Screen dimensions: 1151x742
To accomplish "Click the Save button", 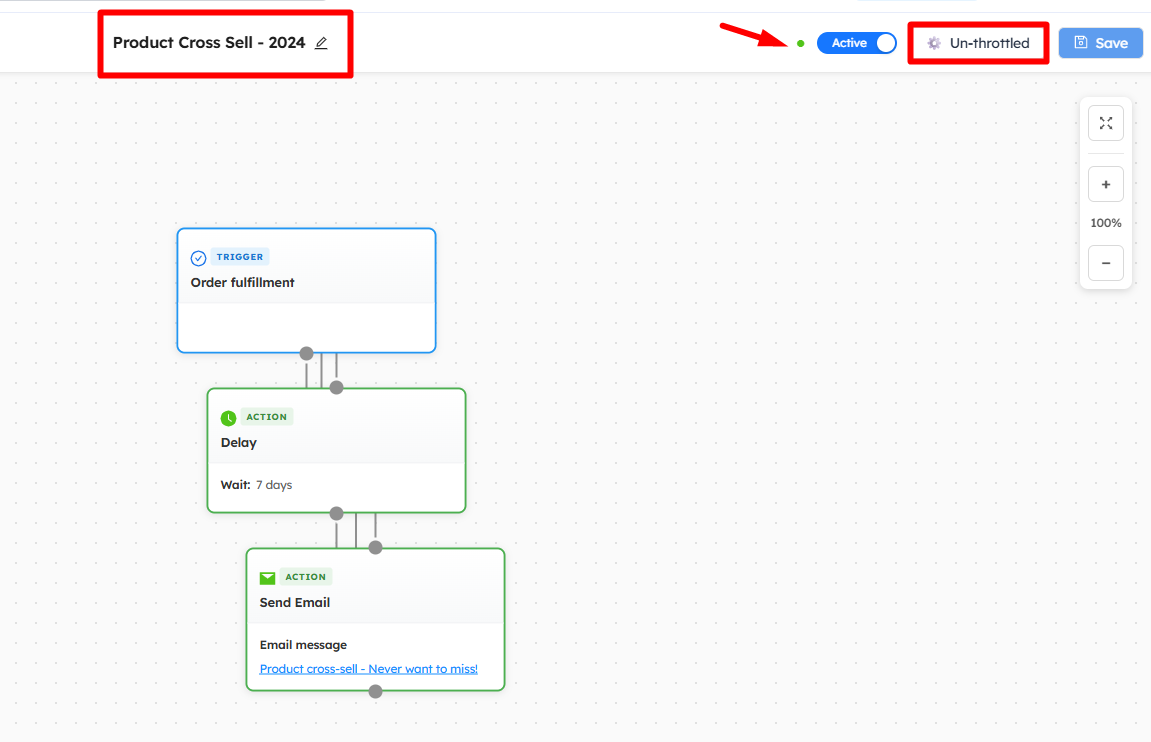I will (x=1100, y=43).
